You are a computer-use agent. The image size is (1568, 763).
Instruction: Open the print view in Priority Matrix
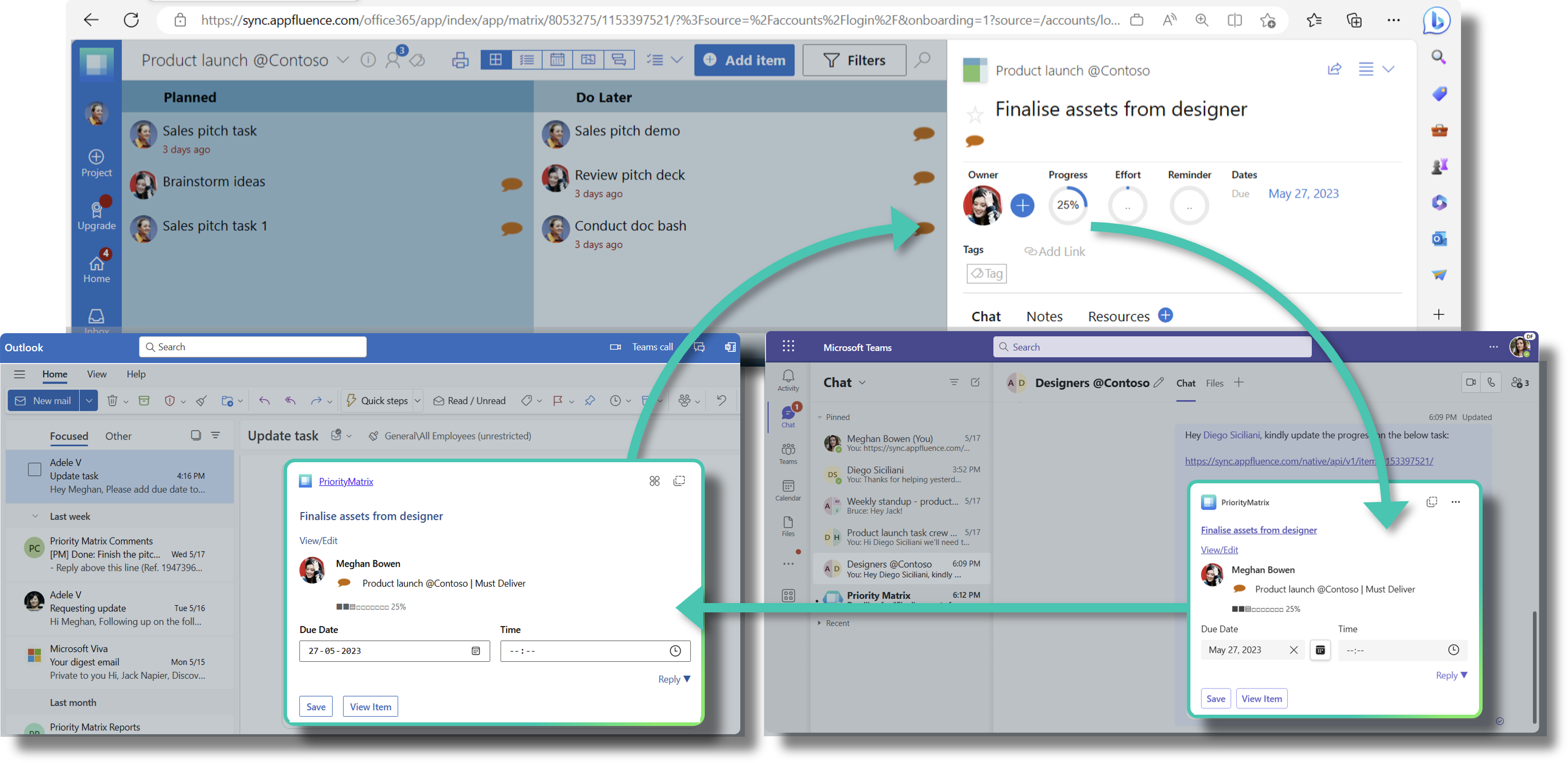coord(460,60)
